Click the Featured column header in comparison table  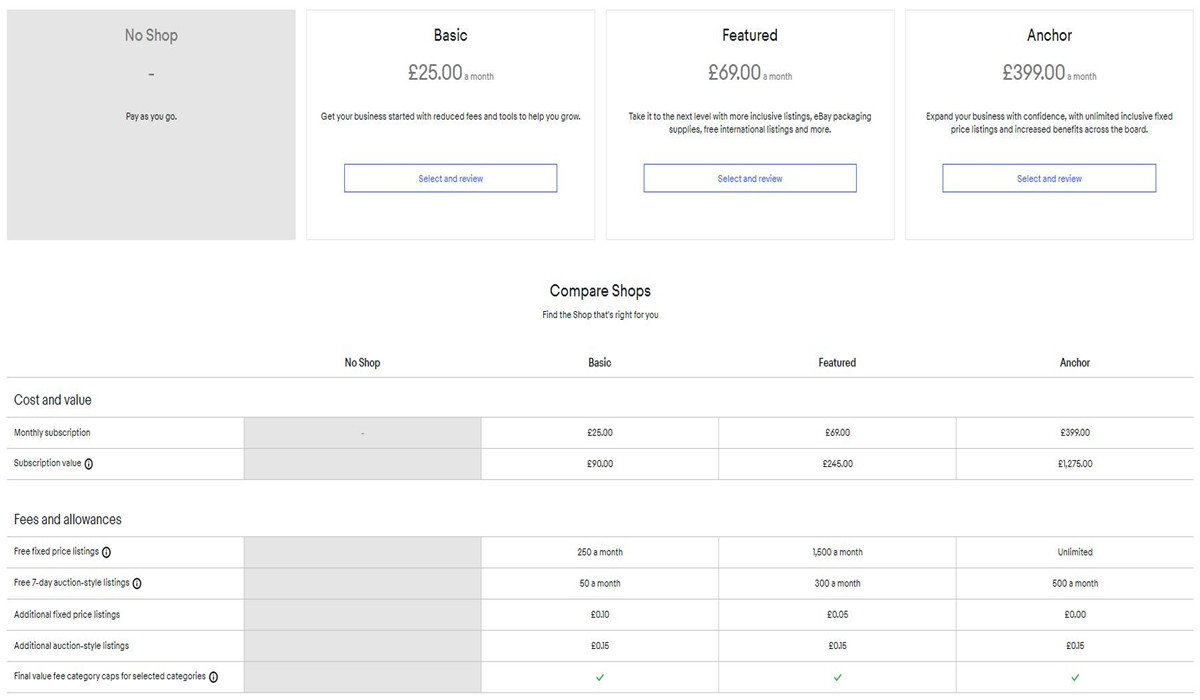[837, 363]
